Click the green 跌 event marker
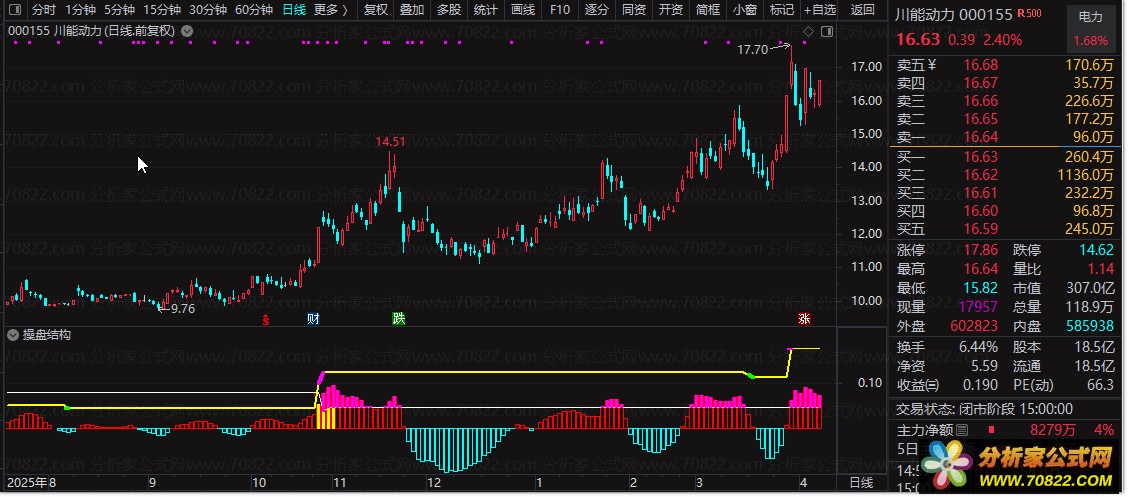 click(398, 319)
